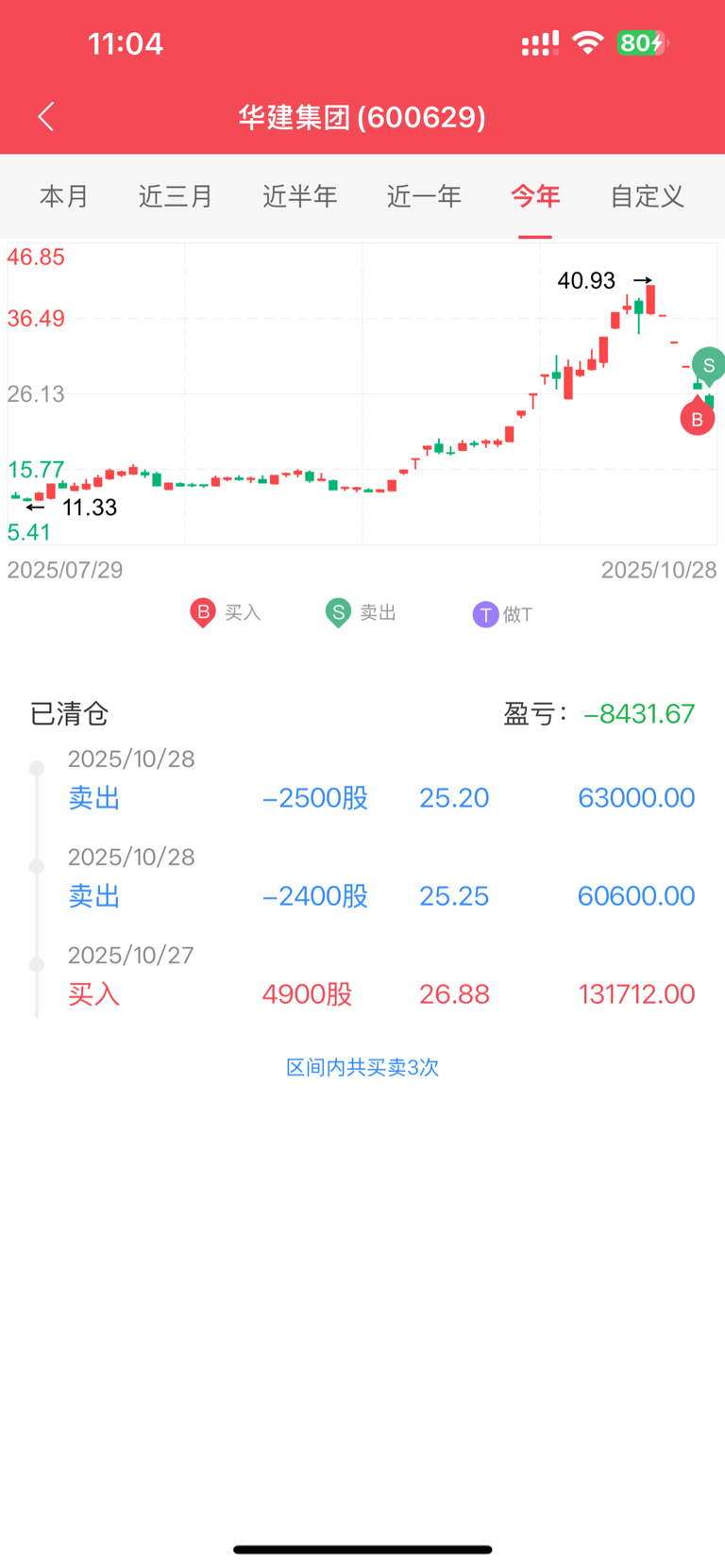Tap the green S sell marker on chart
The width and height of the screenshot is (725, 1568).
709,366
